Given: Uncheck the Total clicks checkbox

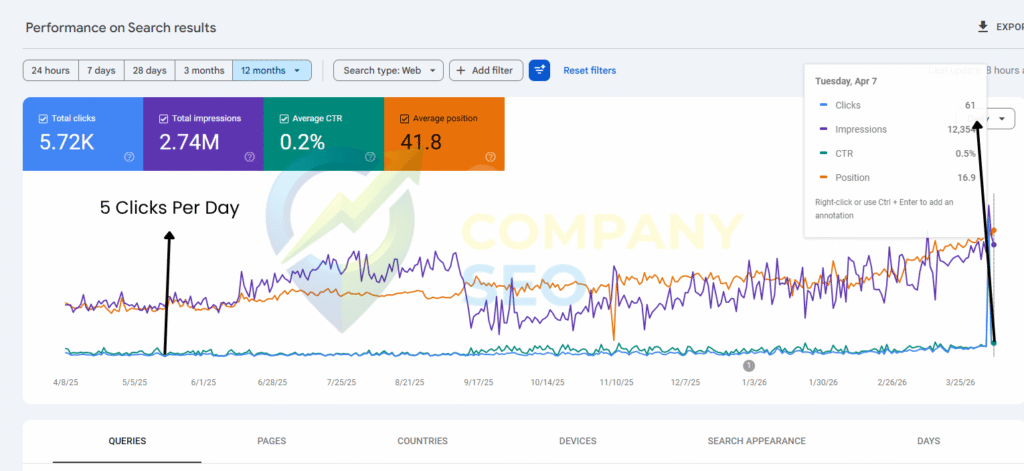Looking at the screenshot, I should (x=43, y=119).
